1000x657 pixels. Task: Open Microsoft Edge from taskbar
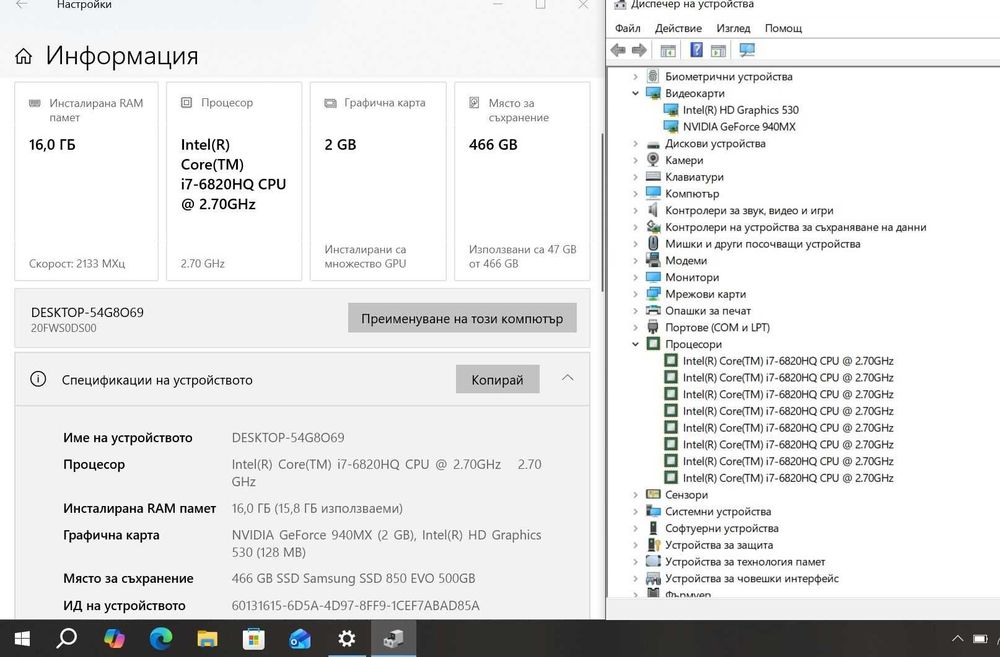point(161,638)
